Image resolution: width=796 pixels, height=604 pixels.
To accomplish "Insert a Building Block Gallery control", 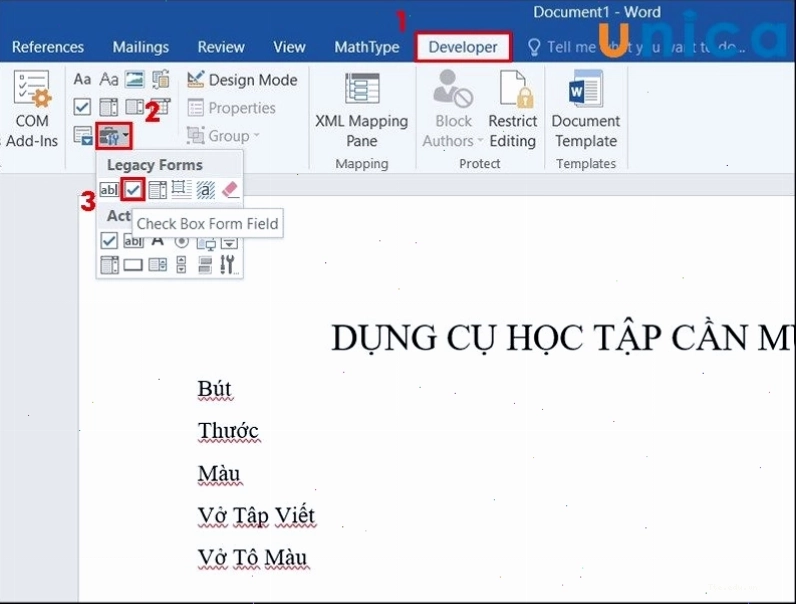I will [x=161, y=80].
